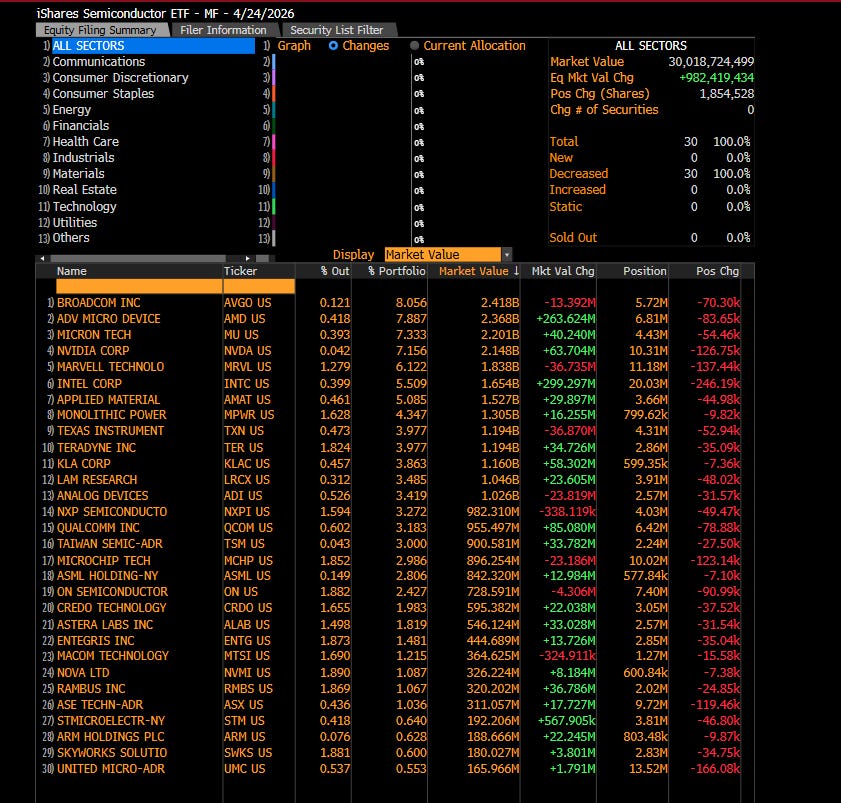Open the Security List Filter tab
This screenshot has width=841, height=803.
pos(337,30)
